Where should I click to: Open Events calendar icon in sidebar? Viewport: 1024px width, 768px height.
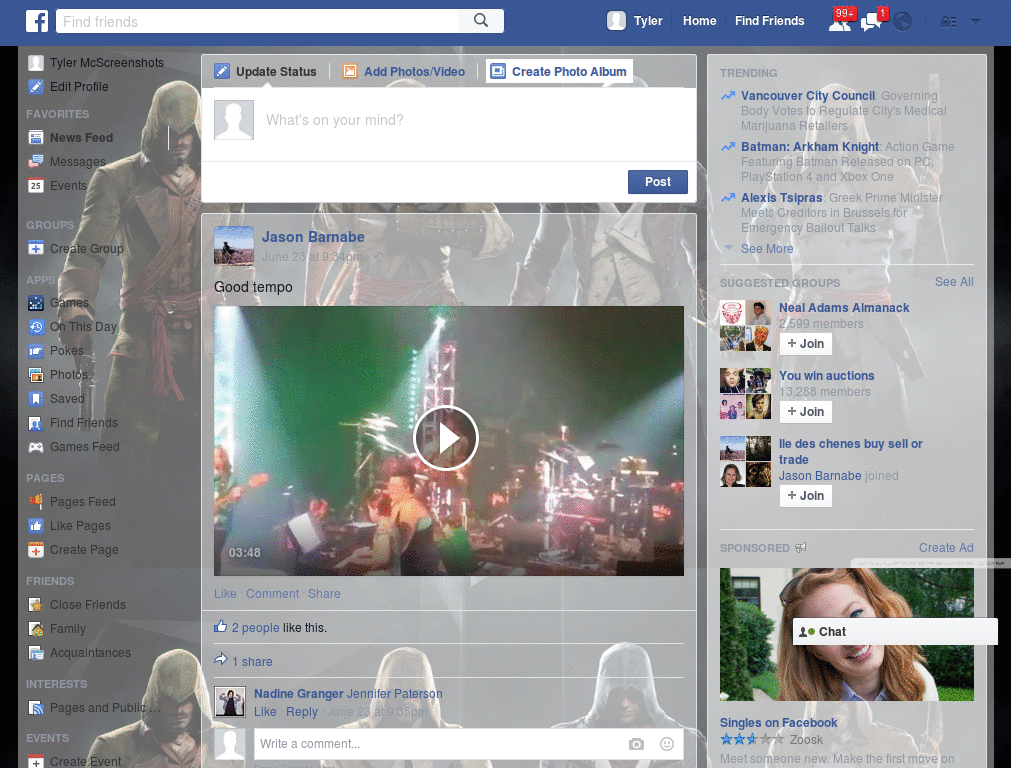point(36,185)
